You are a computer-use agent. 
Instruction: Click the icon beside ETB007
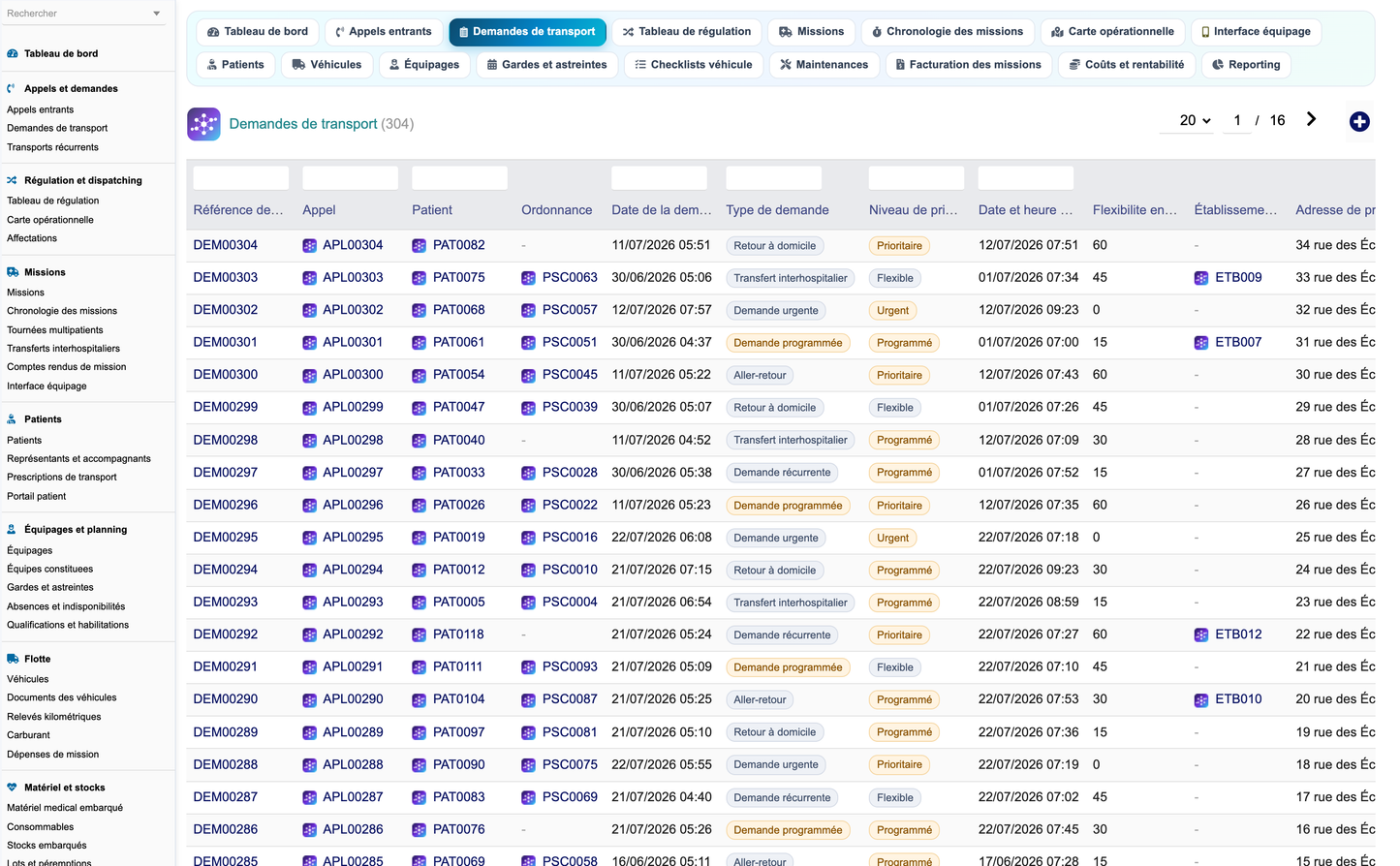pos(1201,343)
